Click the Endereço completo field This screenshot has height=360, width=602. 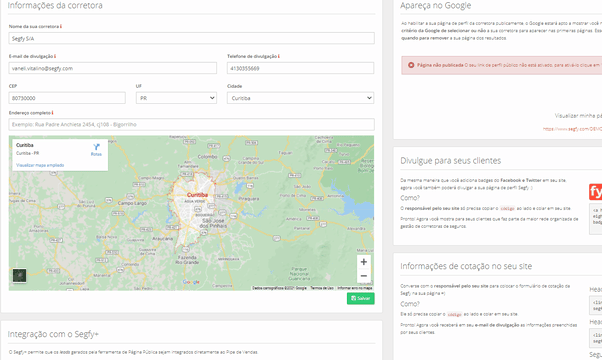[192, 124]
